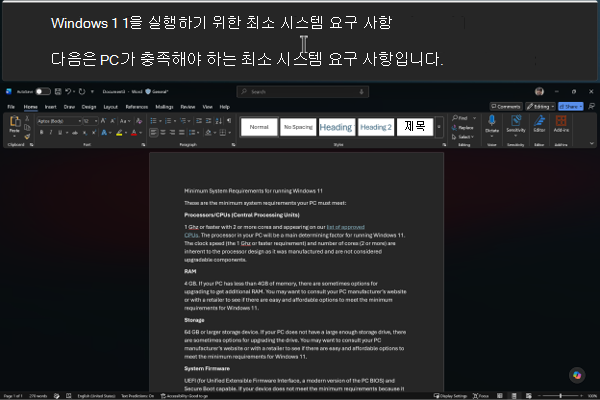600x400 pixels.
Task: Start a bulleted list
Action: [153, 121]
